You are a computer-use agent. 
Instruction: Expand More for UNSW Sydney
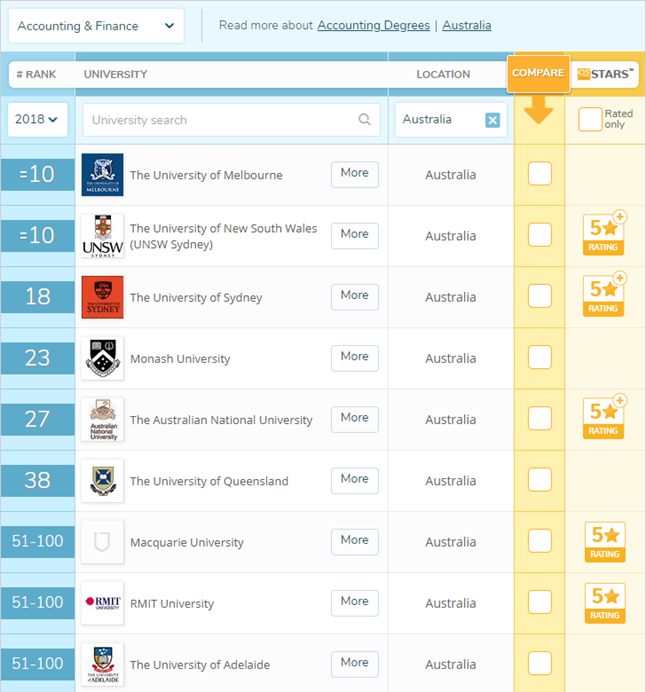coord(355,234)
